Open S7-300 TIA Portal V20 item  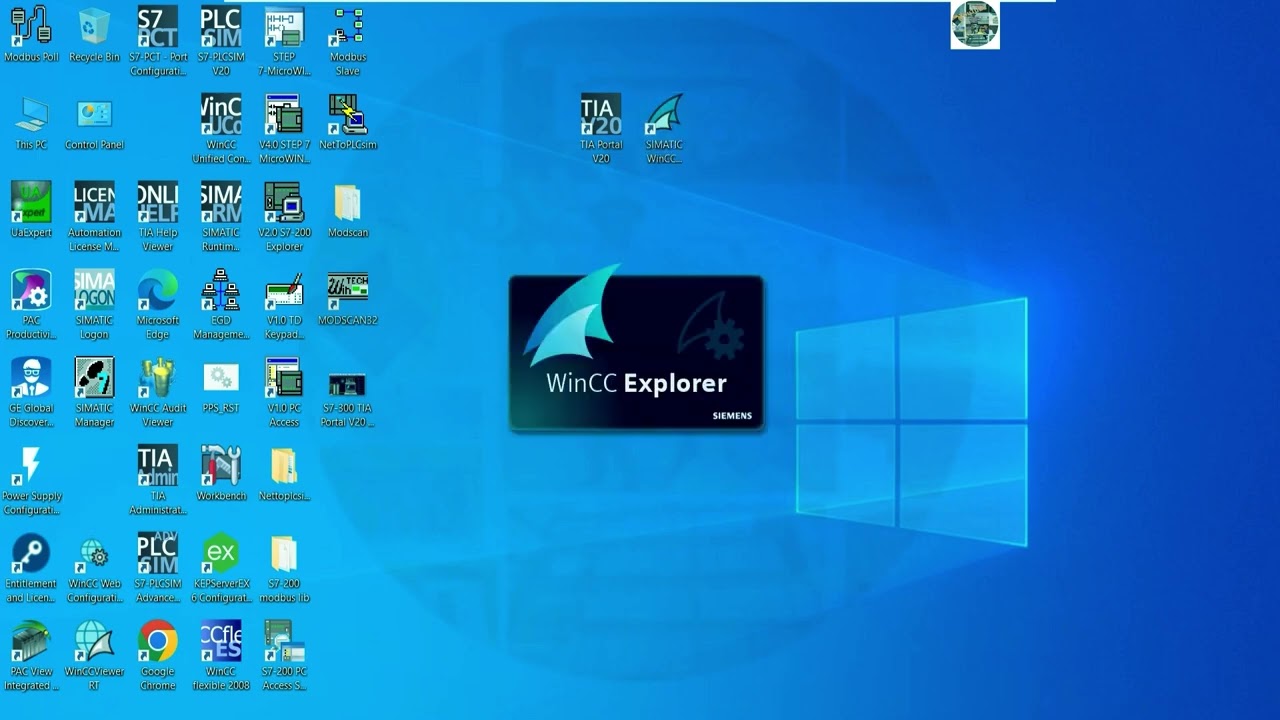coord(347,398)
